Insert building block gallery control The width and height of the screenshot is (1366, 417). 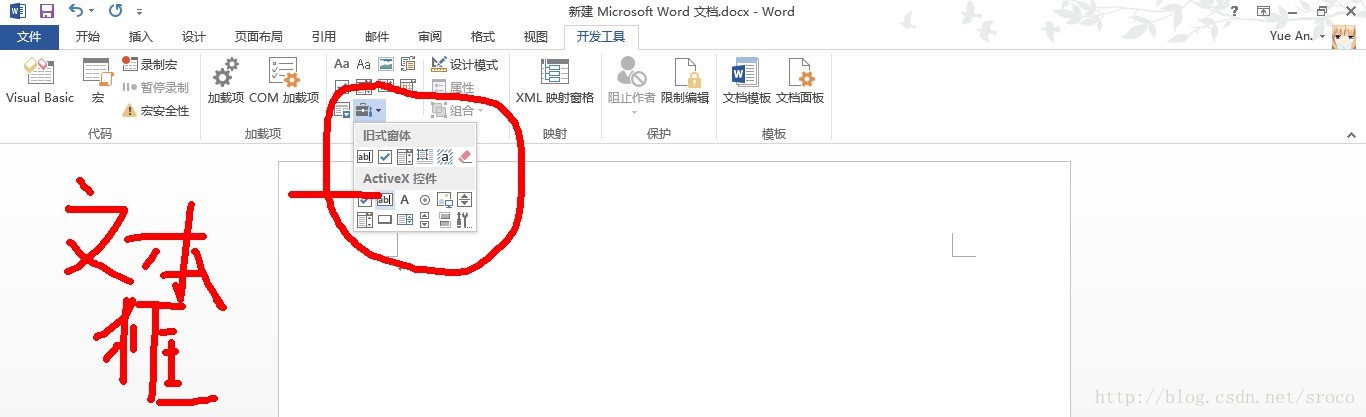[x=408, y=64]
